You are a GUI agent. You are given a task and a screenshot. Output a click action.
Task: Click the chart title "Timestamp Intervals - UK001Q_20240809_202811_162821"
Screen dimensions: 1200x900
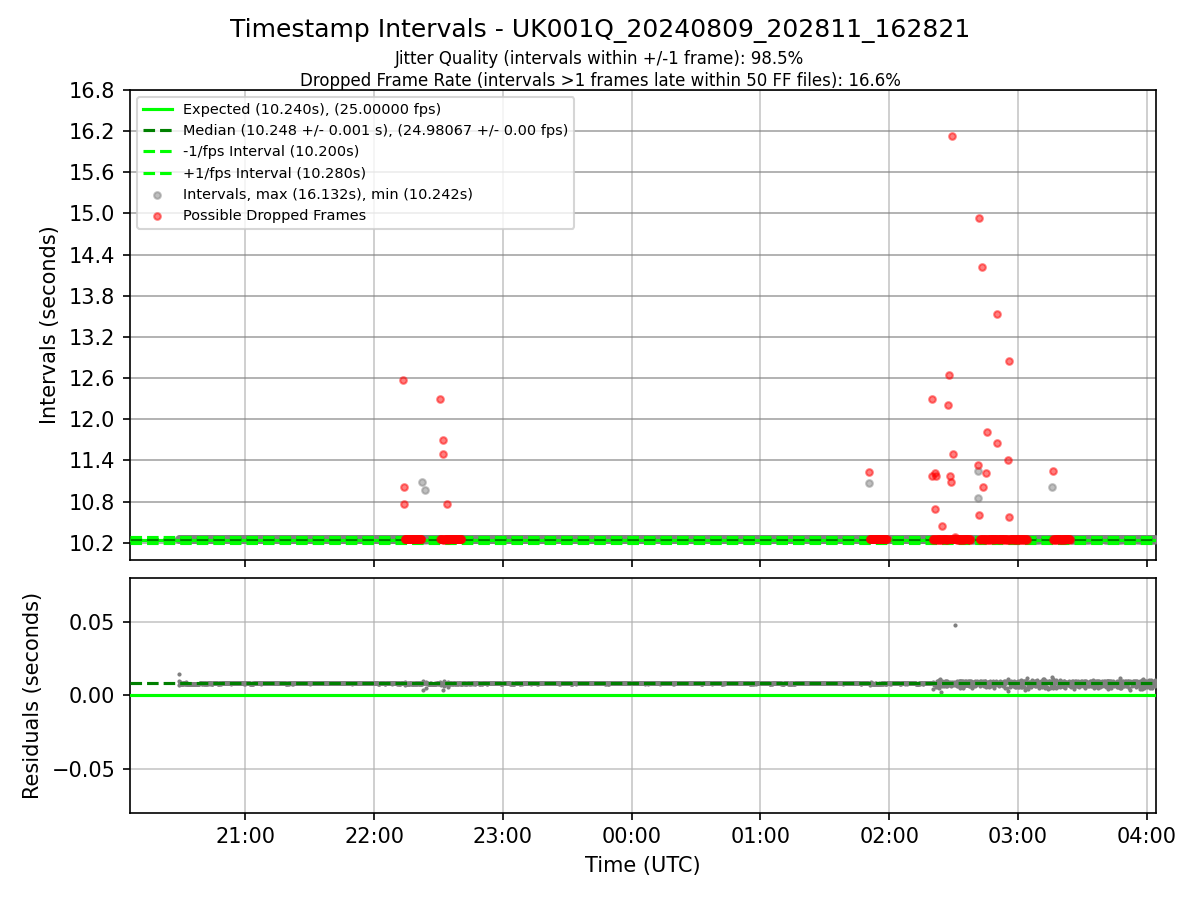pos(600,29)
